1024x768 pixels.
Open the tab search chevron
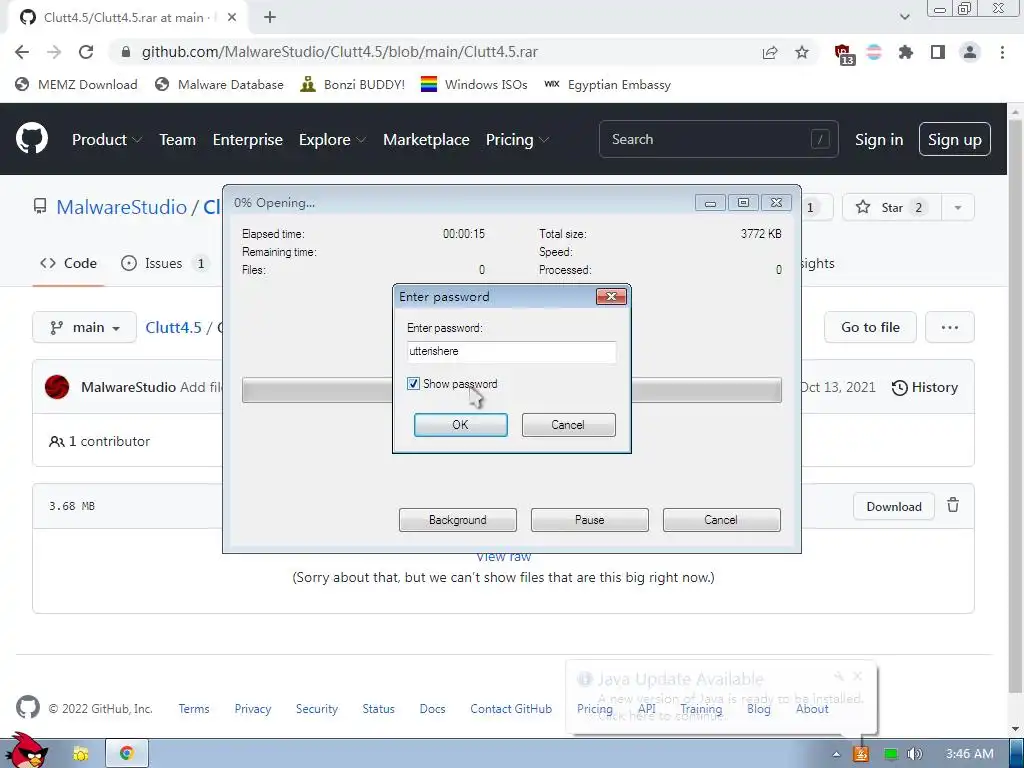pyautogui.click(x=904, y=17)
